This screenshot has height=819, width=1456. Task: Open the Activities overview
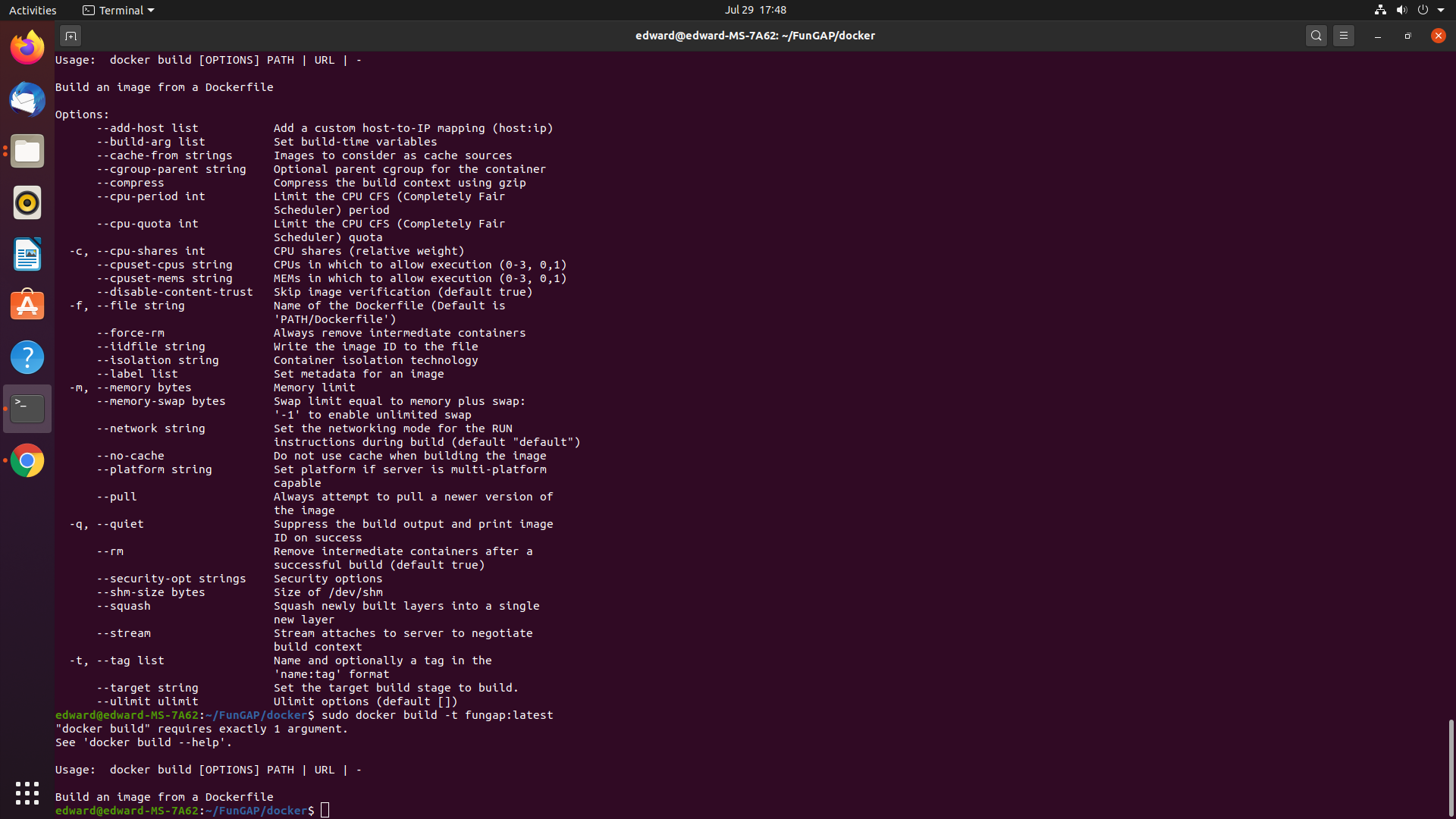(x=33, y=10)
